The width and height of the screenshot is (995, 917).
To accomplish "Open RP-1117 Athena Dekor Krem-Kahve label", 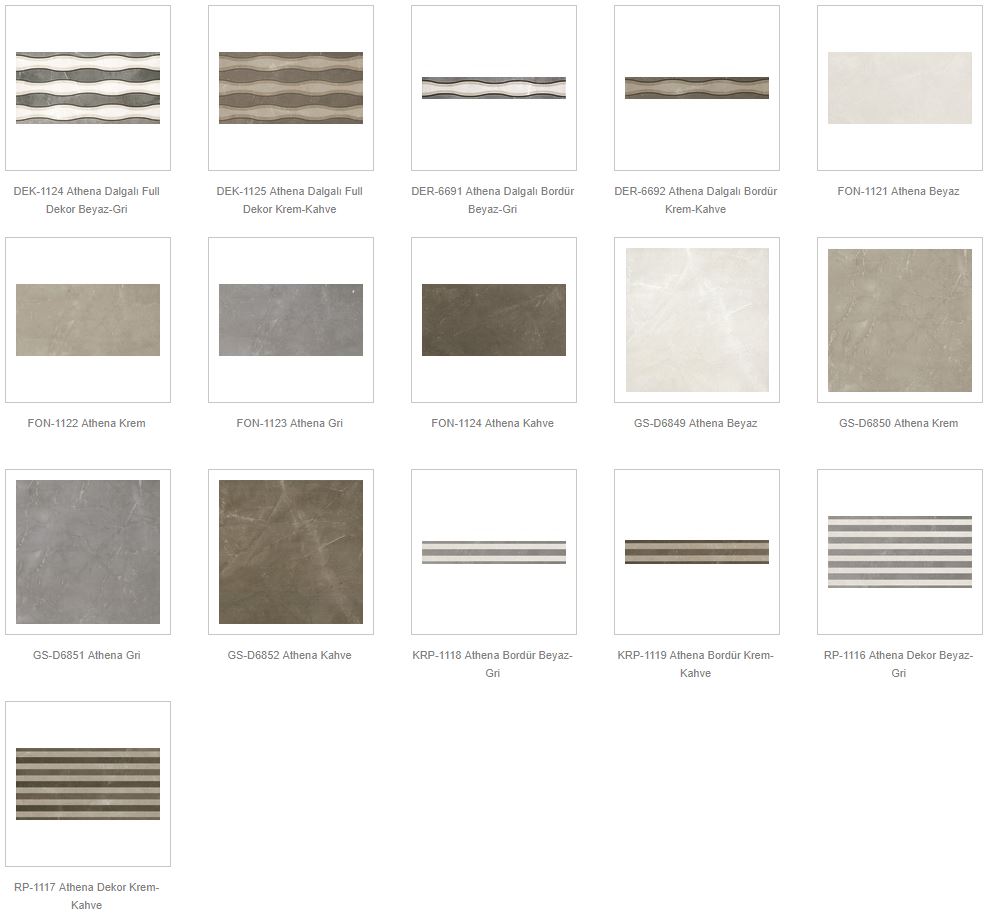I will pyautogui.click(x=86, y=896).
